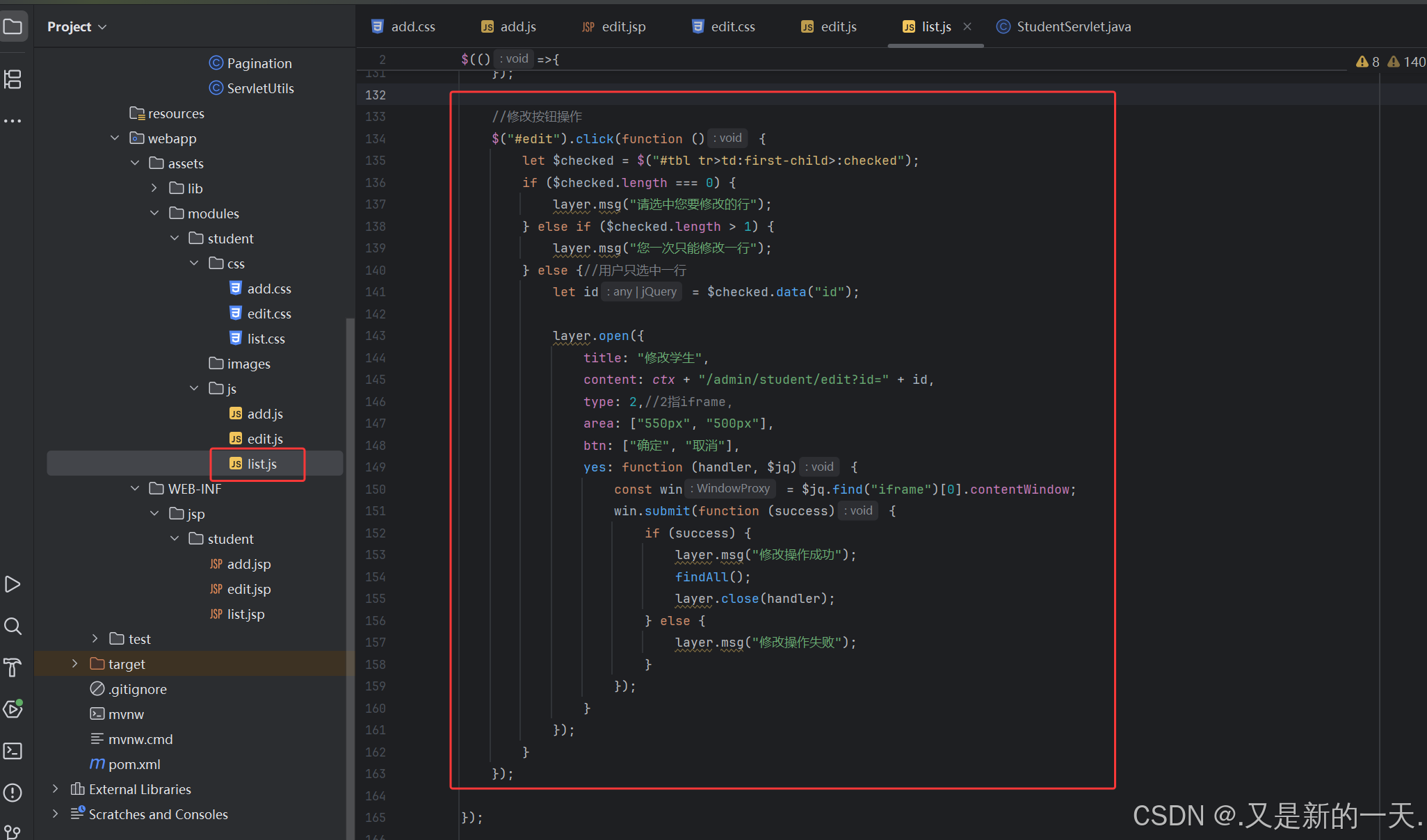The height and width of the screenshot is (840, 1427).
Task: Expand External Libraries node
Action: [x=56, y=789]
